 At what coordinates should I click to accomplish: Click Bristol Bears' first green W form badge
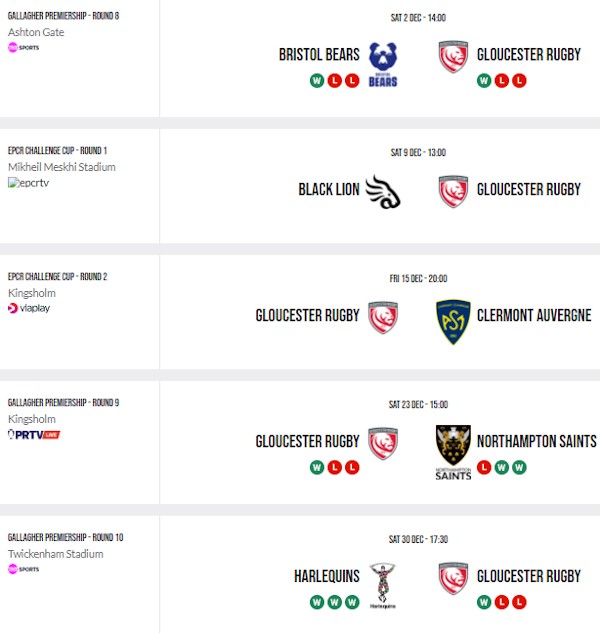(x=317, y=81)
